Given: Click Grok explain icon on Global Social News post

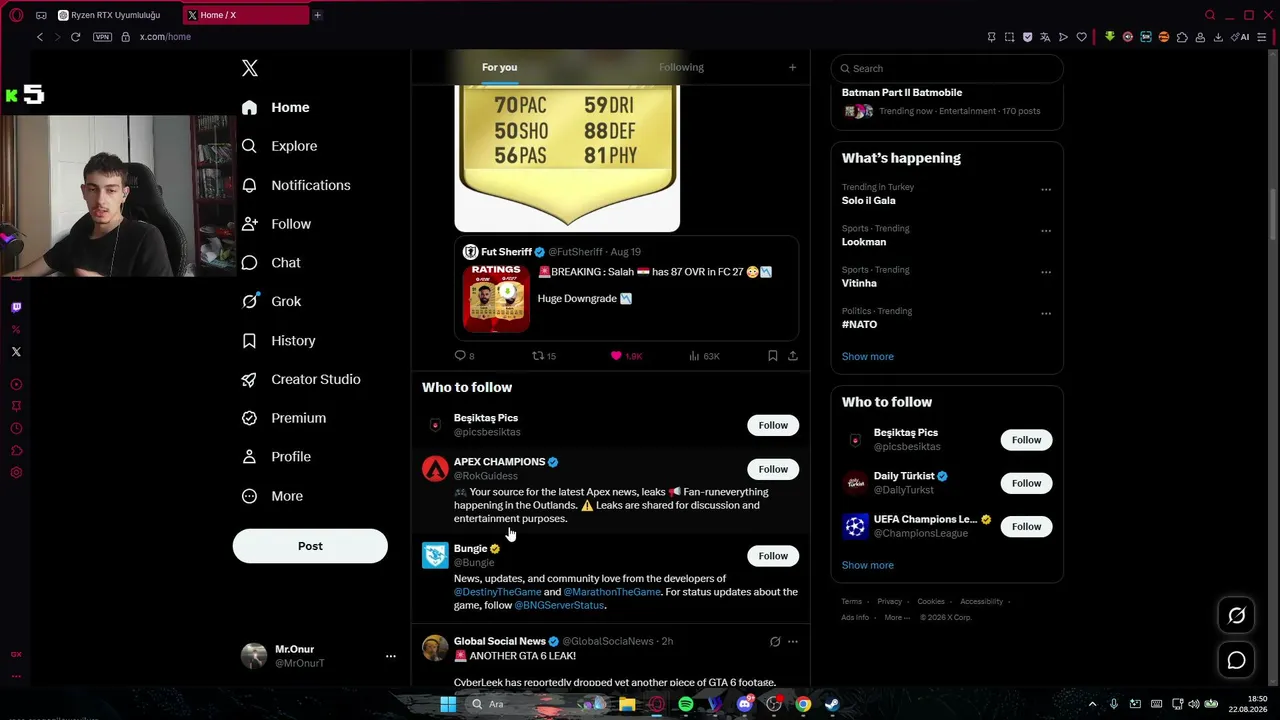Looking at the screenshot, I should pos(775,642).
